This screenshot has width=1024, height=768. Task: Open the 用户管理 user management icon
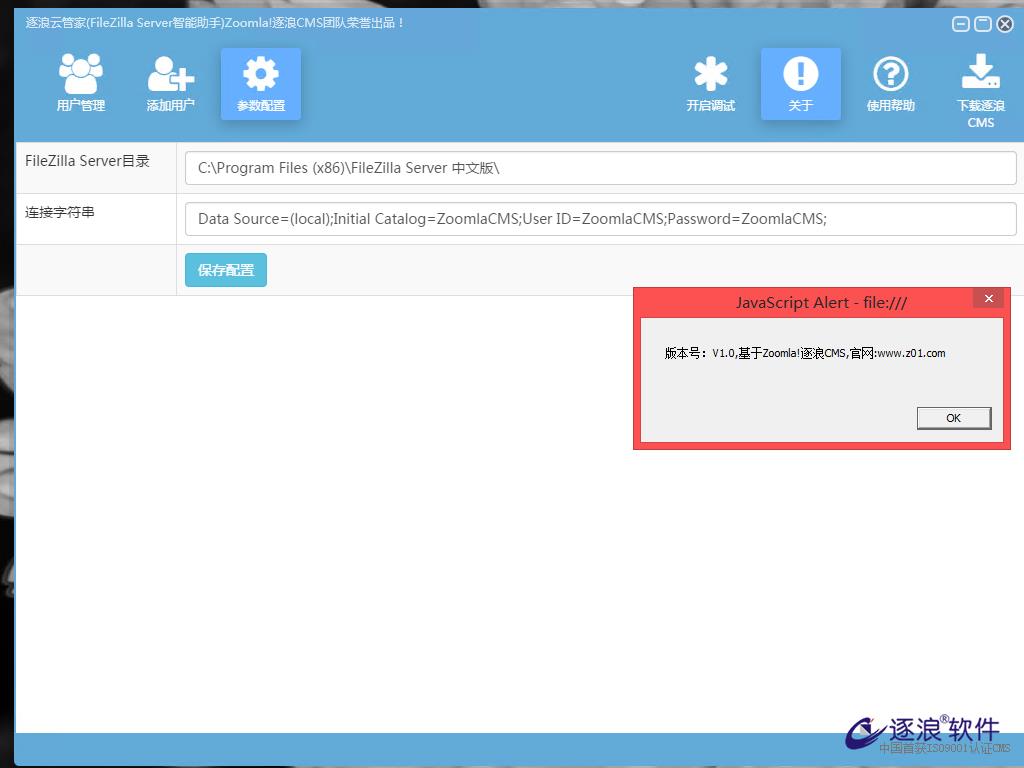point(80,84)
